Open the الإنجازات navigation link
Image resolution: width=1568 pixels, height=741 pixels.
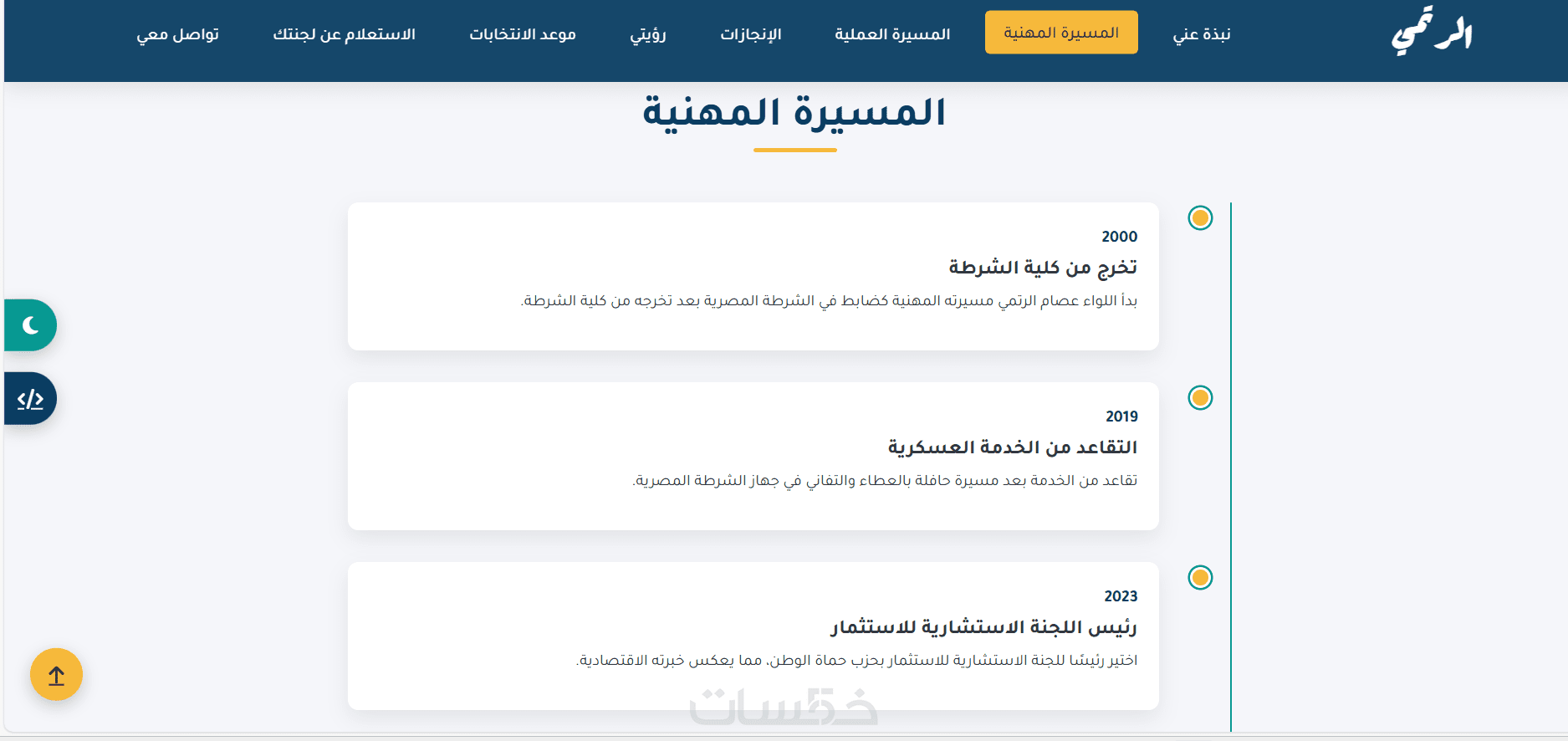coord(751,33)
